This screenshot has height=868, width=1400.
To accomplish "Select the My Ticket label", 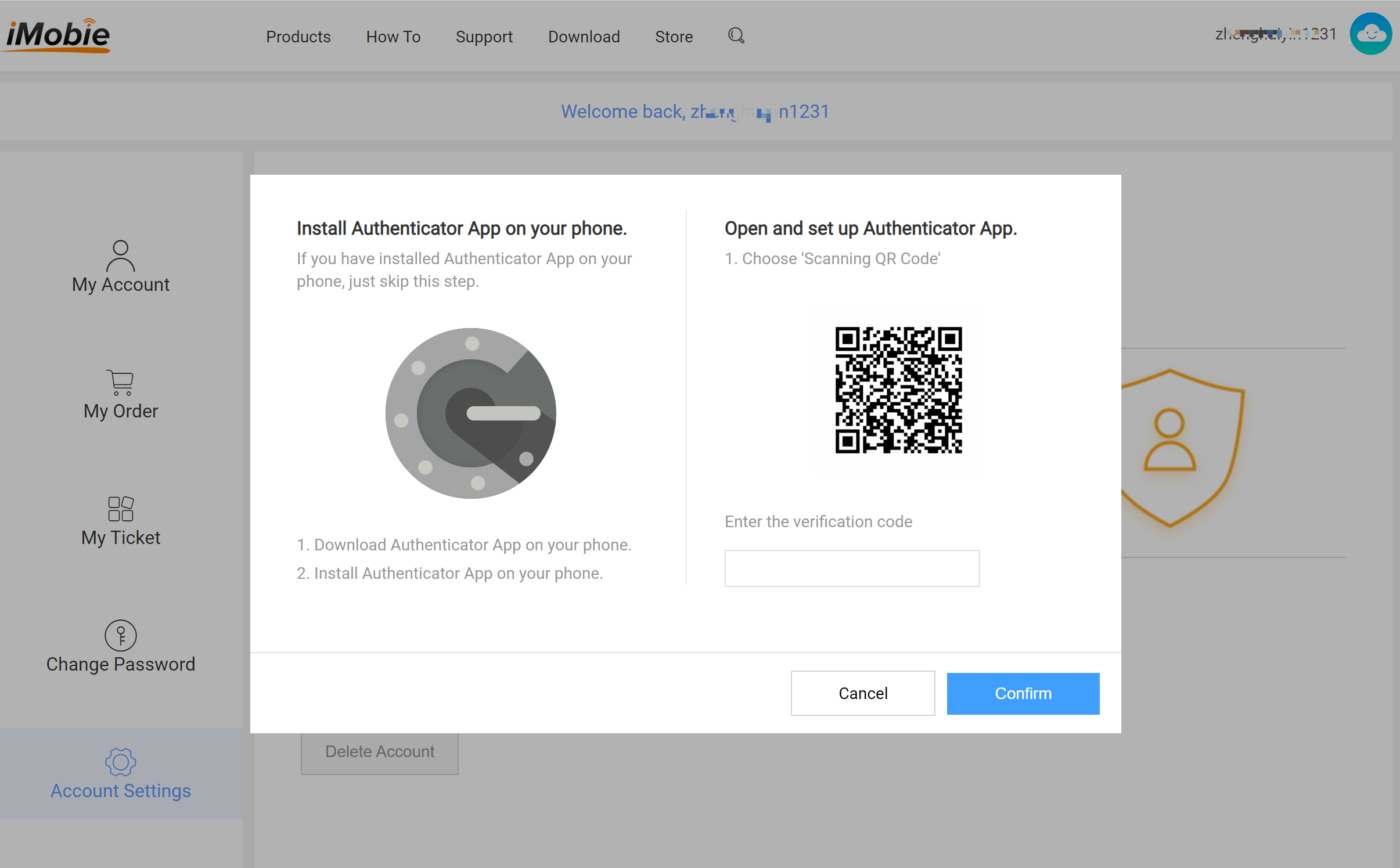I will click(x=121, y=538).
